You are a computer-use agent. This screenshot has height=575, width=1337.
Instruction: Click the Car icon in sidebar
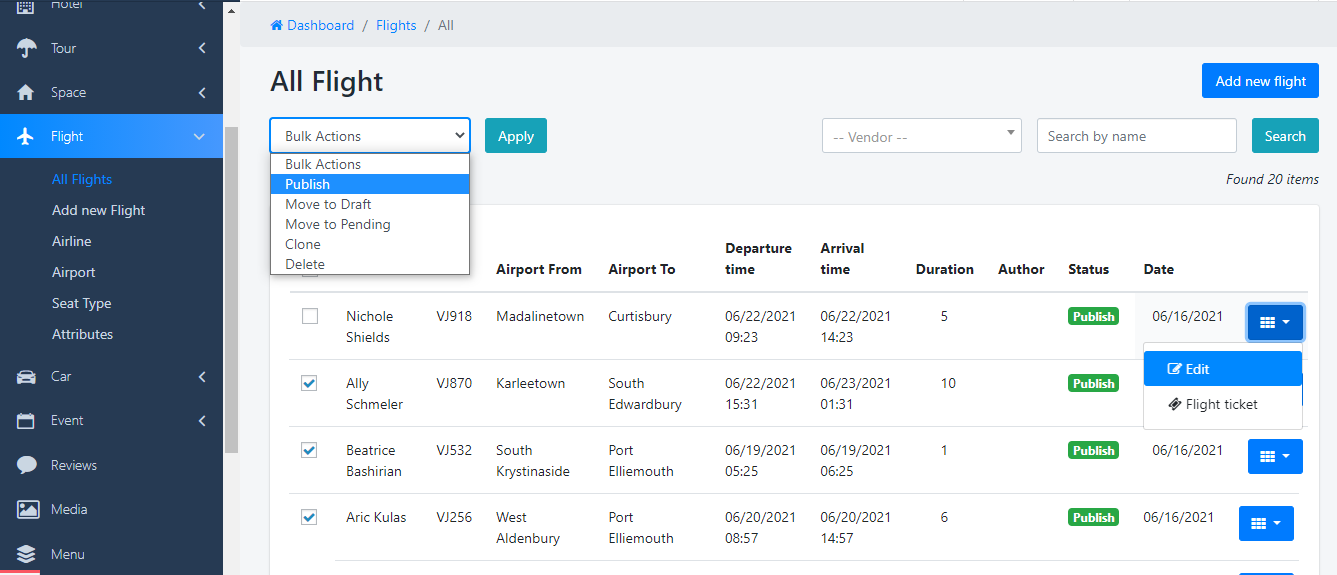pos(27,376)
